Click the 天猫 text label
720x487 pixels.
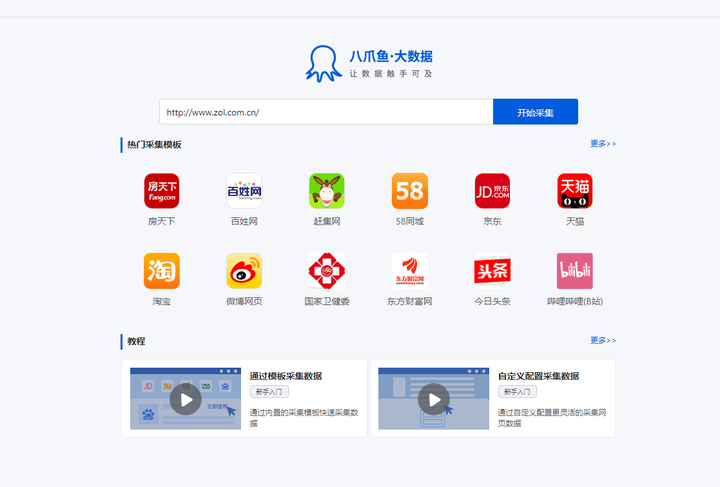click(575, 221)
